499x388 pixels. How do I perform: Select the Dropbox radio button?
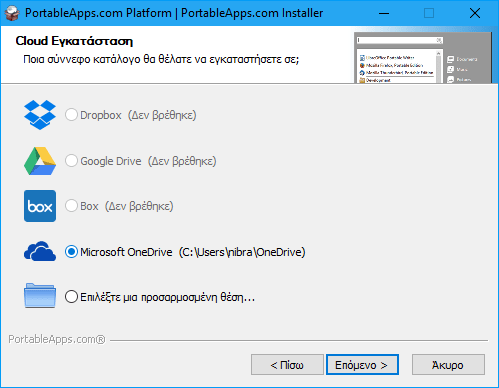pos(71,115)
